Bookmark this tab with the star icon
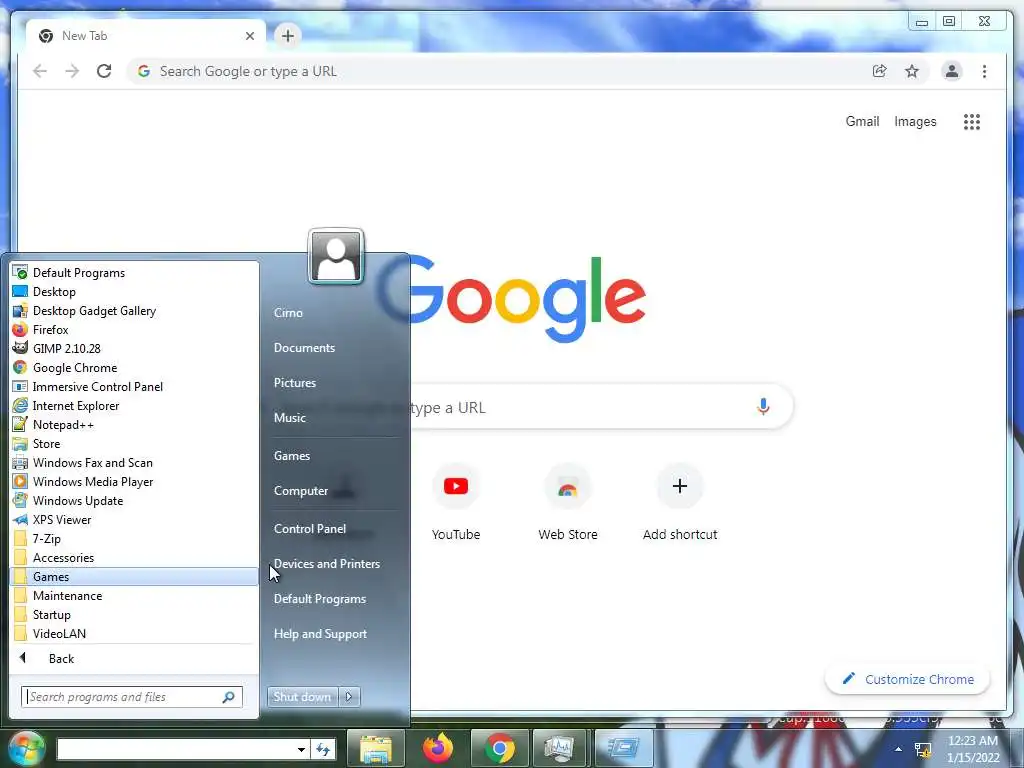 point(912,71)
